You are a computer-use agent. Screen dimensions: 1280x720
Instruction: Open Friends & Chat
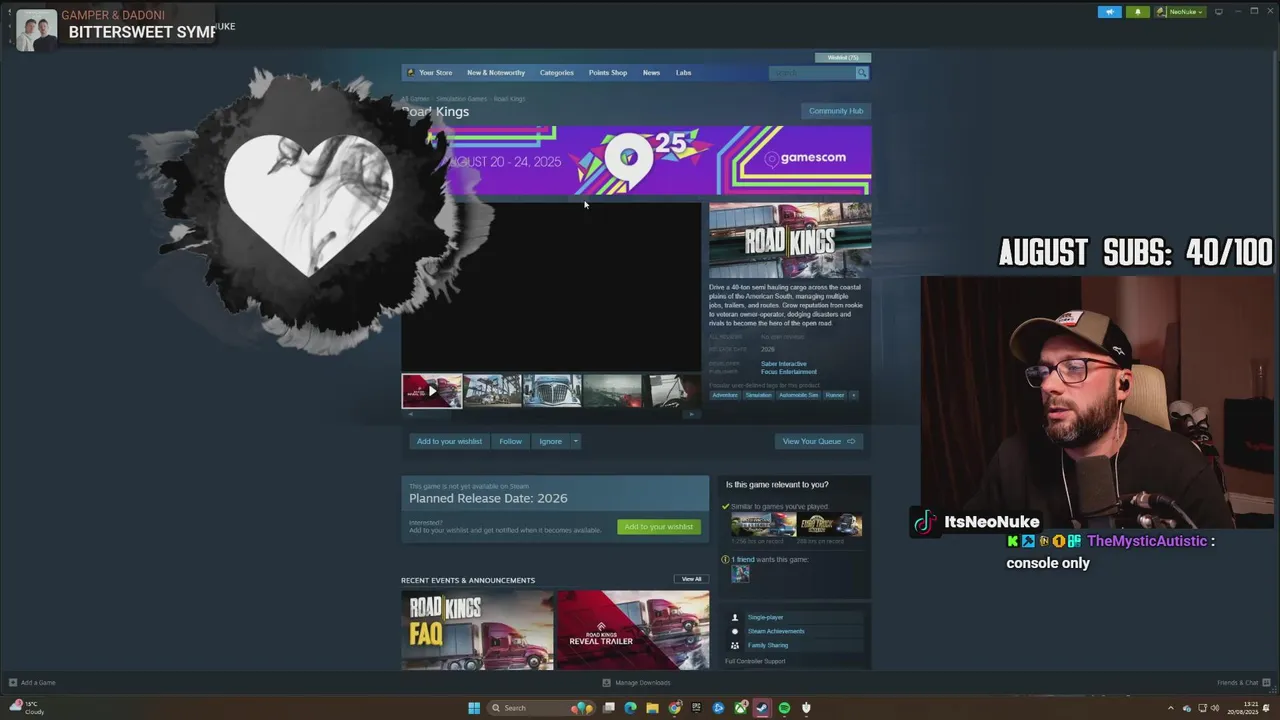tap(1242, 683)
